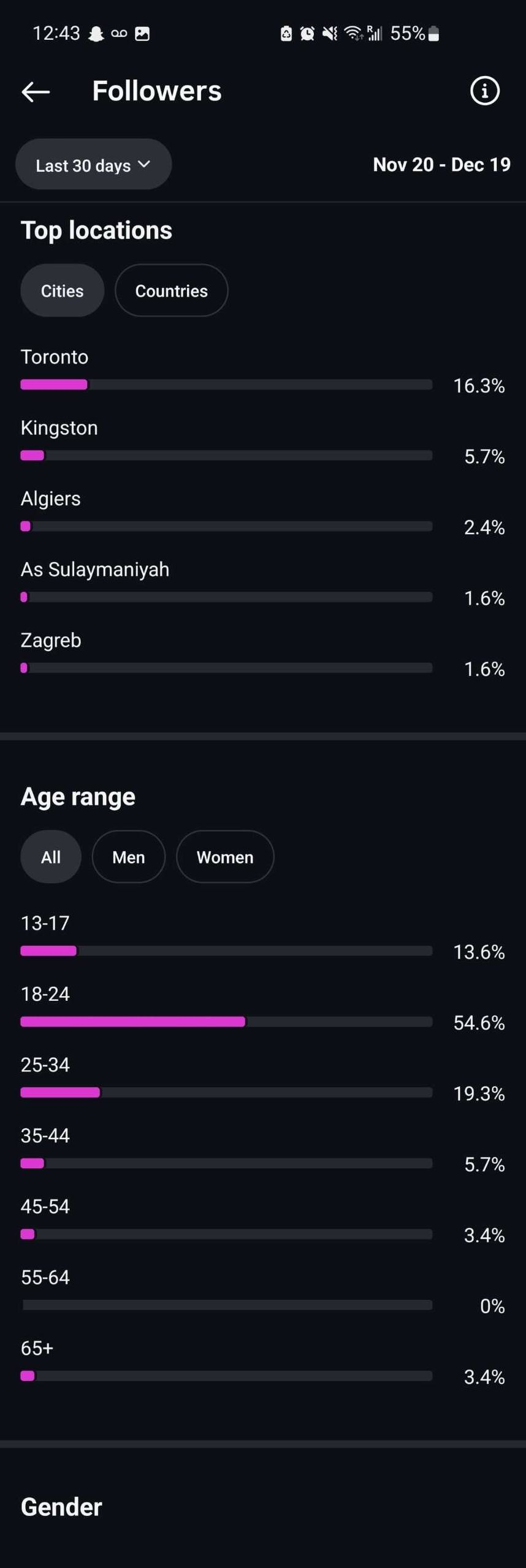Select the Cities filter chip
The width and height of the screenshot is (526, 1568).
coord(63,290)
